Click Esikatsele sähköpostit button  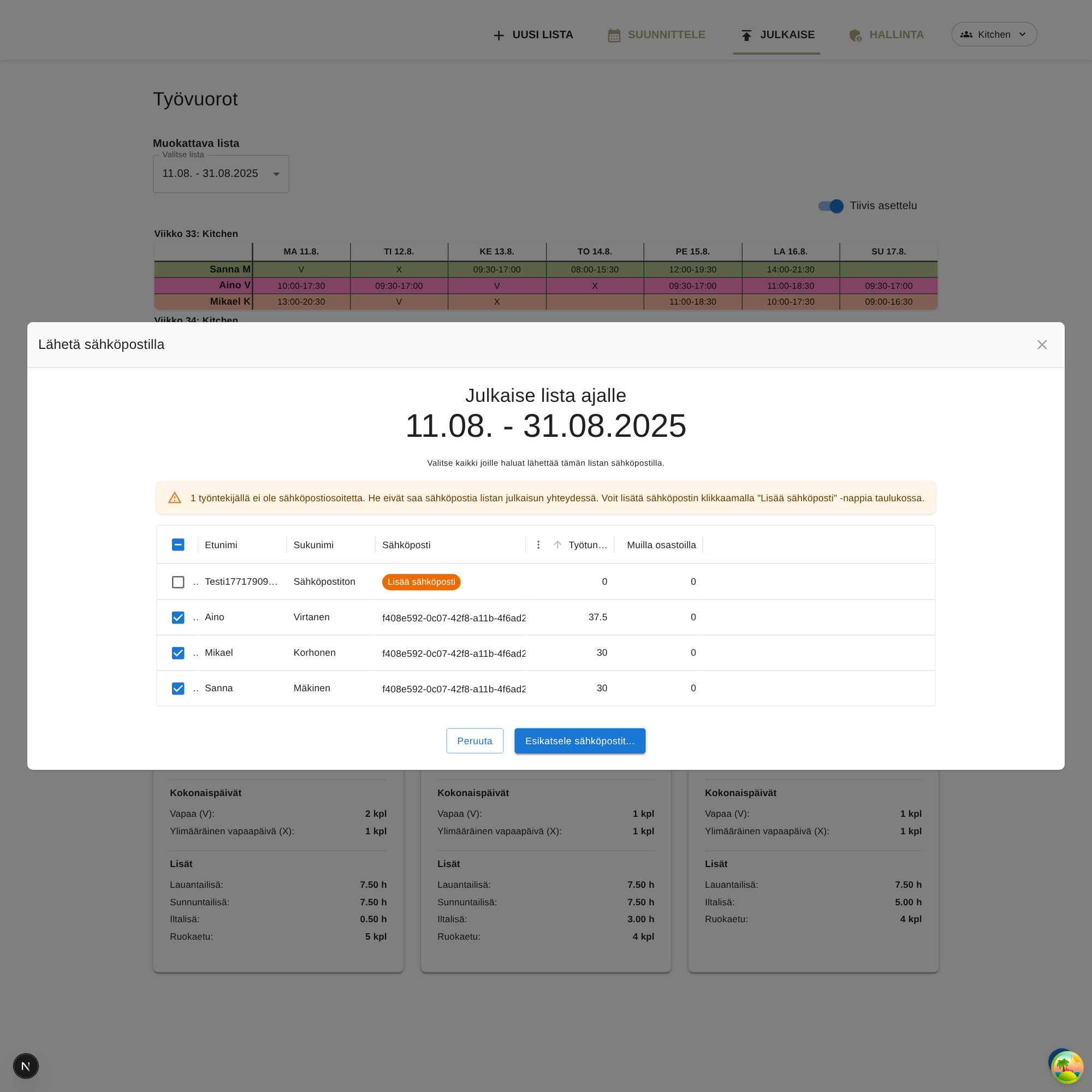click(579, 741)
